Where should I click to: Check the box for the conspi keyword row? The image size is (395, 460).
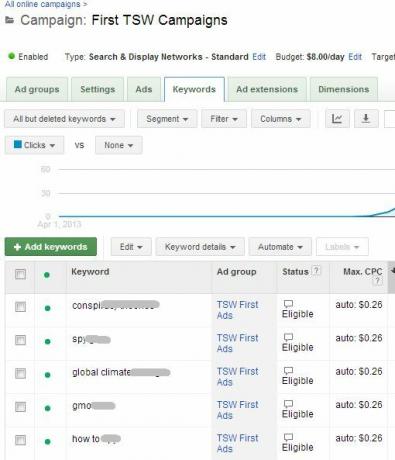pyautogui.click(x=20, y=307)
